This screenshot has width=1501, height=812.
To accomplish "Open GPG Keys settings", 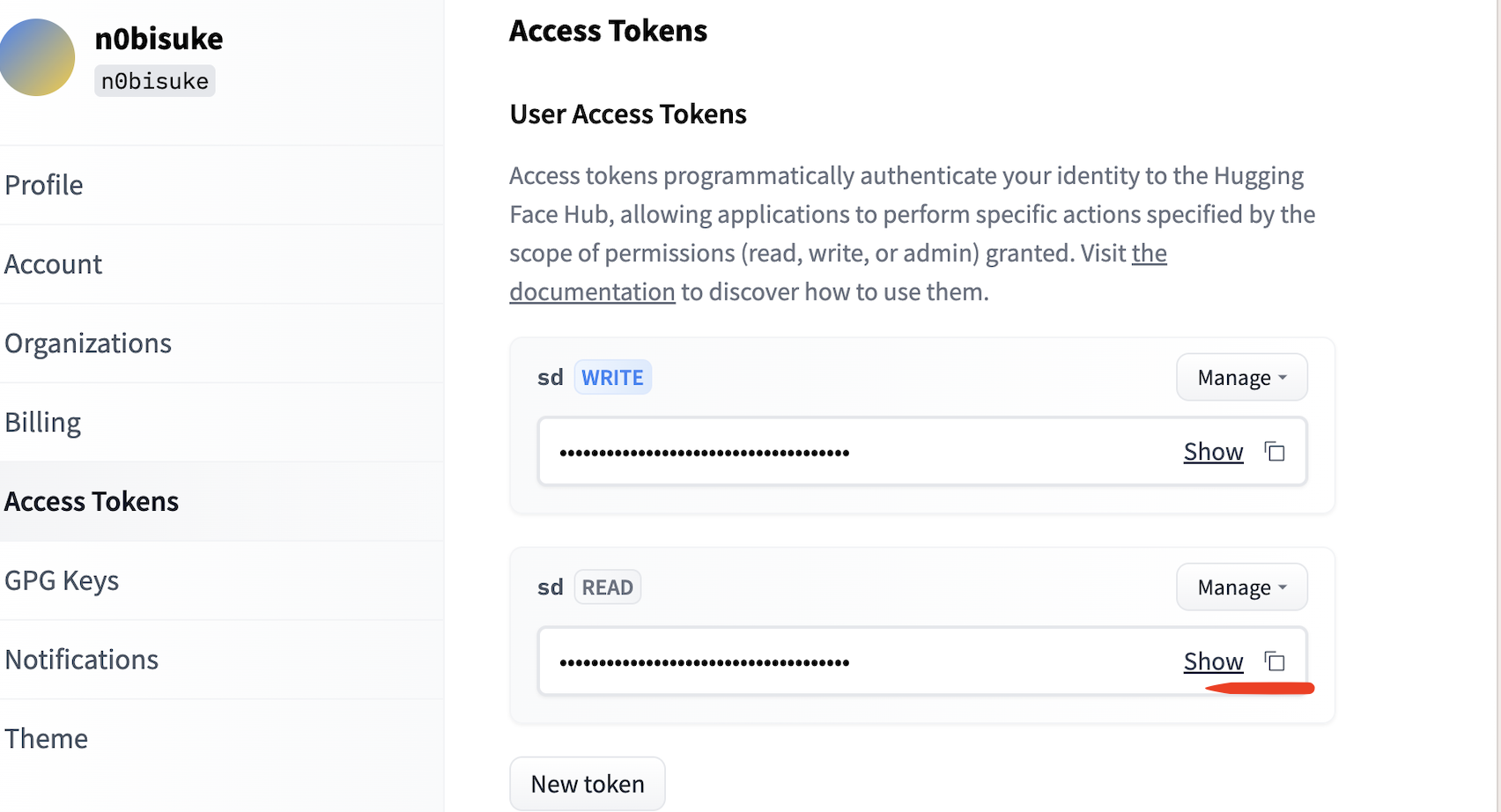I will coord(62,581).
